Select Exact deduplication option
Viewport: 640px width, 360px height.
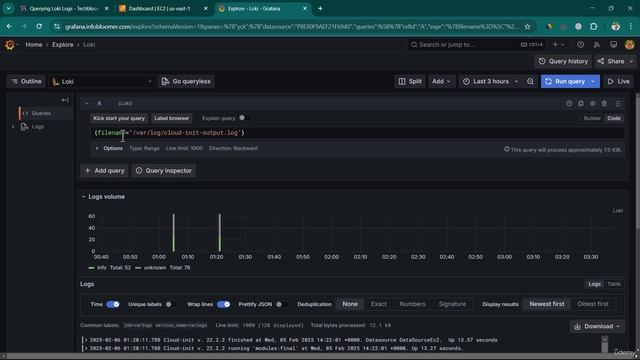378,304
